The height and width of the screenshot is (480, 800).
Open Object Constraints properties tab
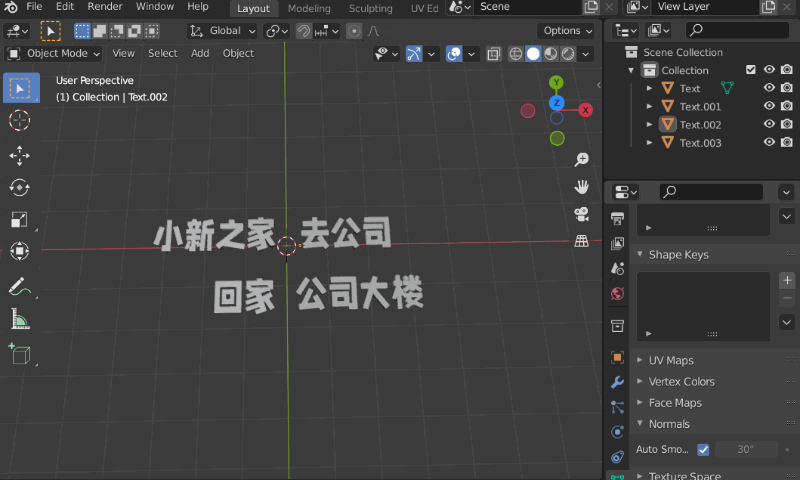pos(617,457)
